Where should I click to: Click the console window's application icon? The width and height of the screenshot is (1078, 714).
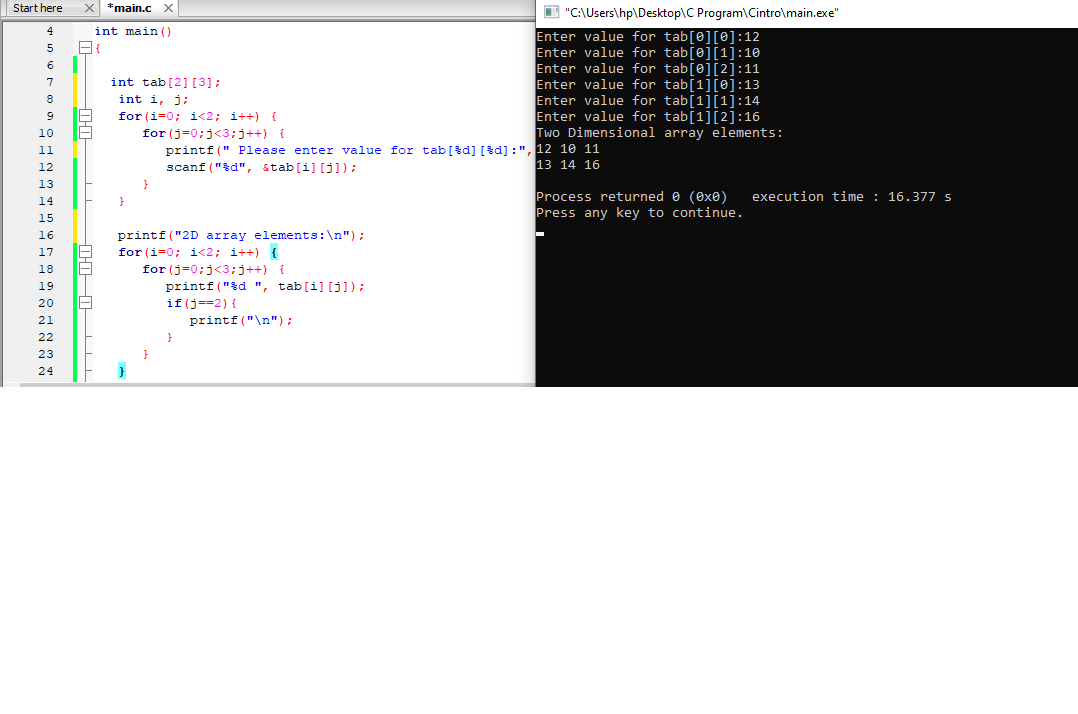(549, 13)
